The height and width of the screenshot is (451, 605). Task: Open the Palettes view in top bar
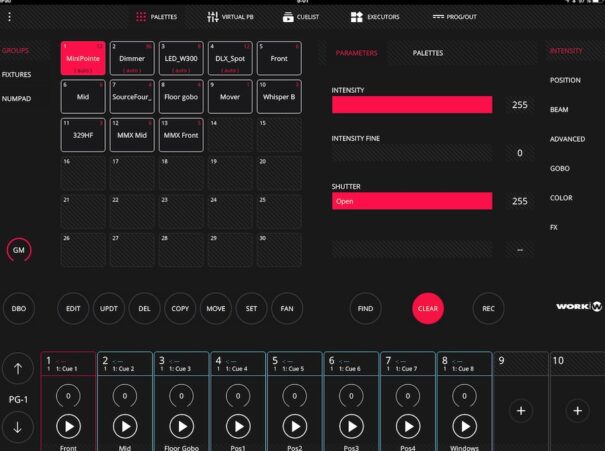click(x=155, y=17)
